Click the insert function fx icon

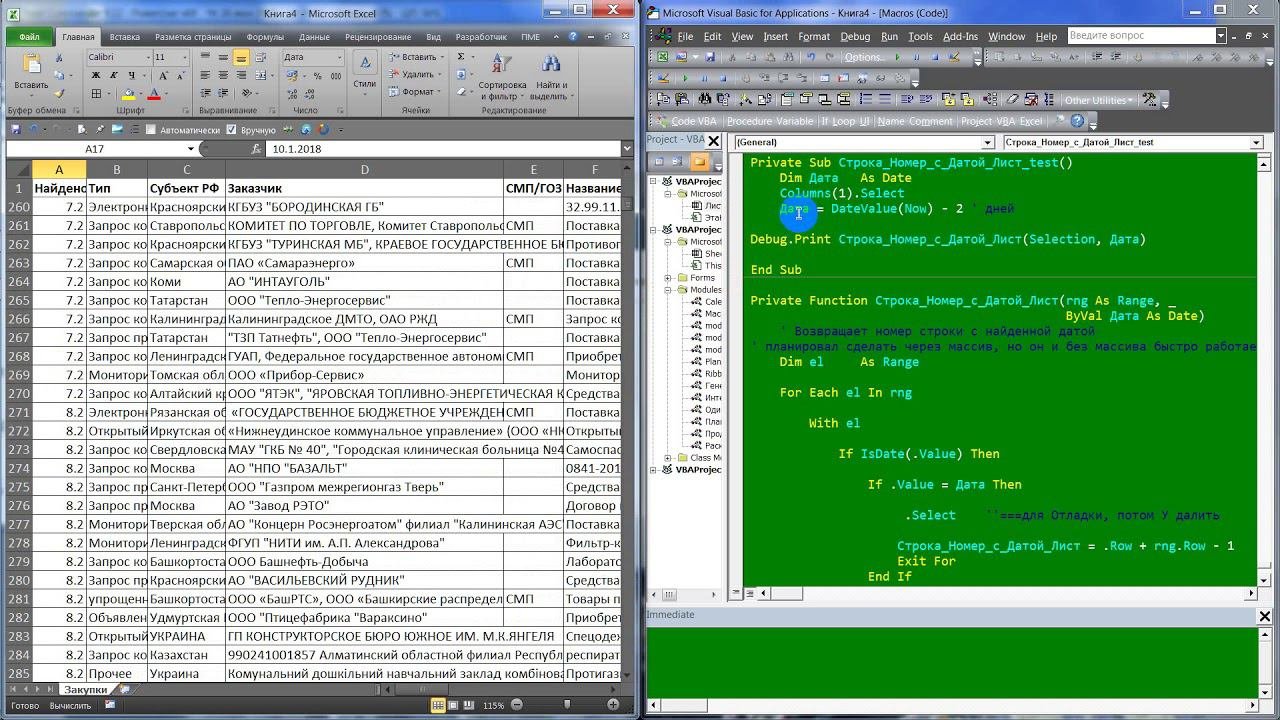pos(258,149)
